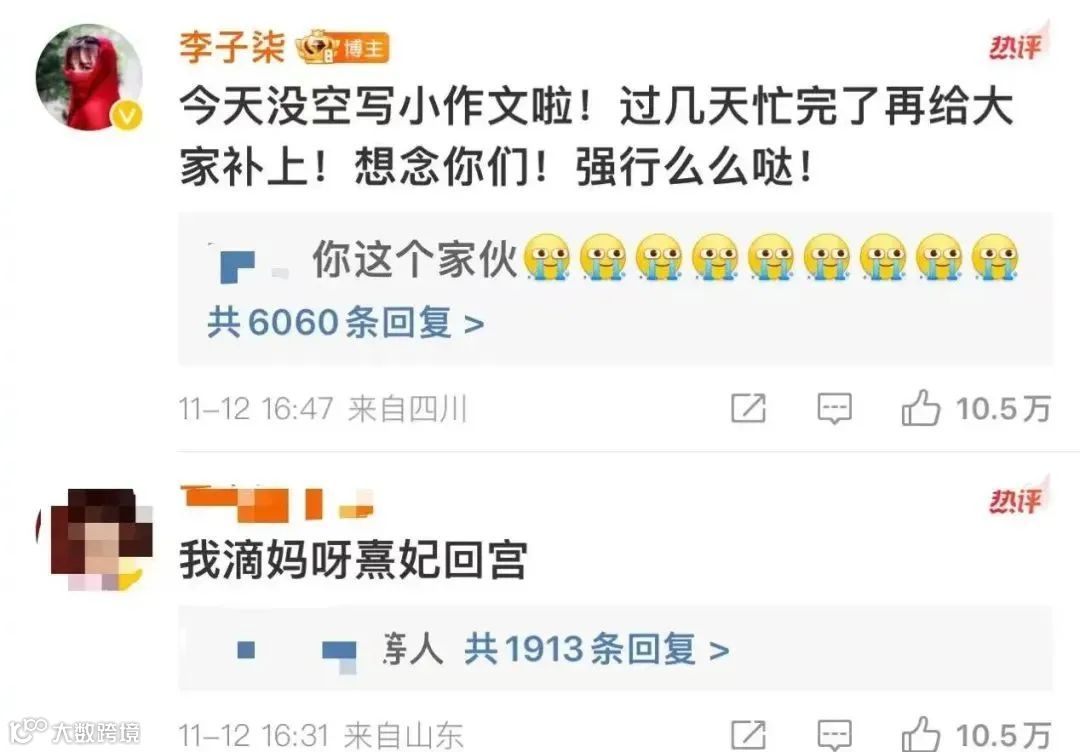Click the 热评 tag on first comment
Image resolution: width=1080 pixels, height=752 pixels.
[x=1018, y=44]
